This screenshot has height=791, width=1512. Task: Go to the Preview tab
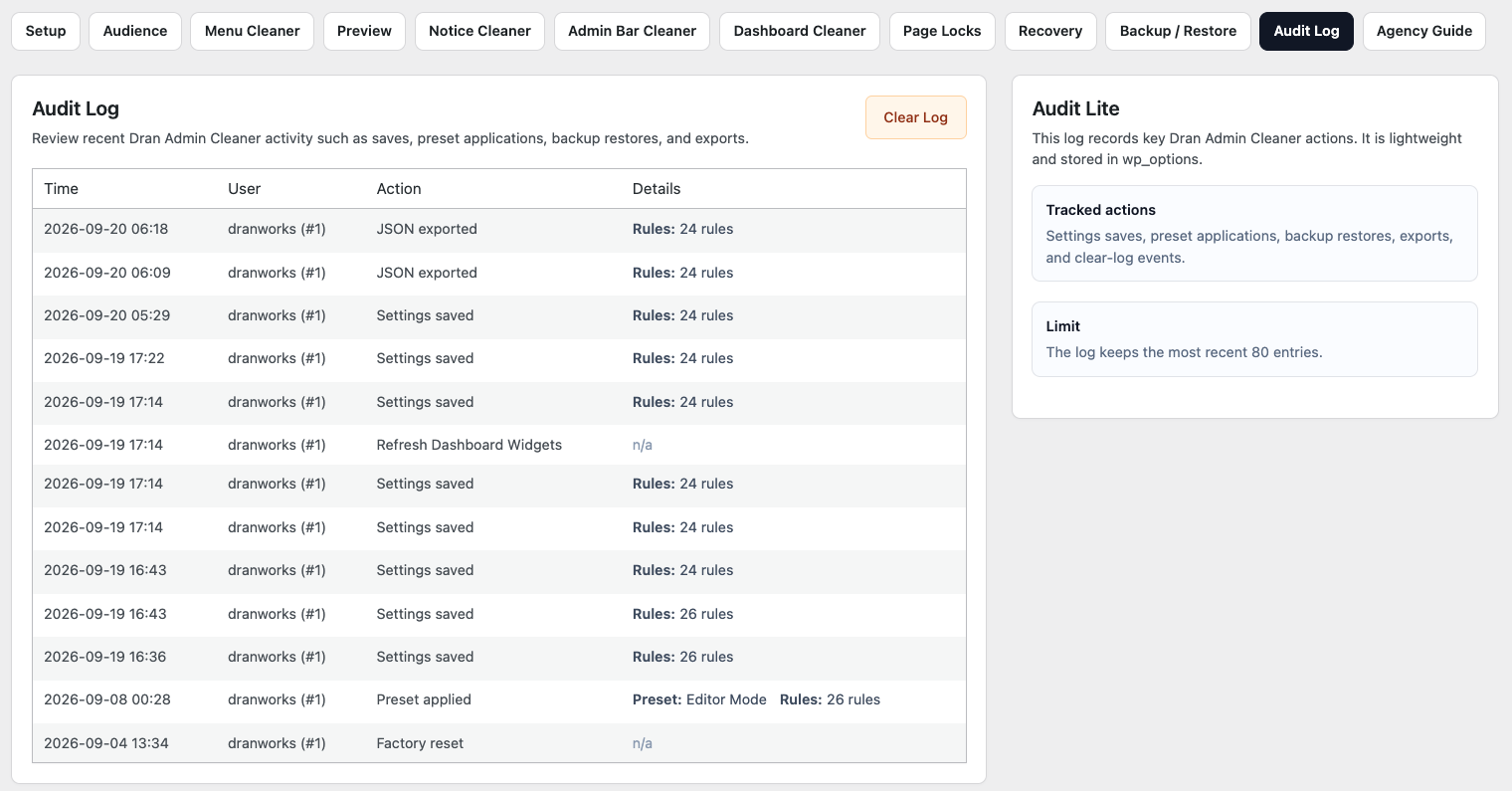coord(364,31)
